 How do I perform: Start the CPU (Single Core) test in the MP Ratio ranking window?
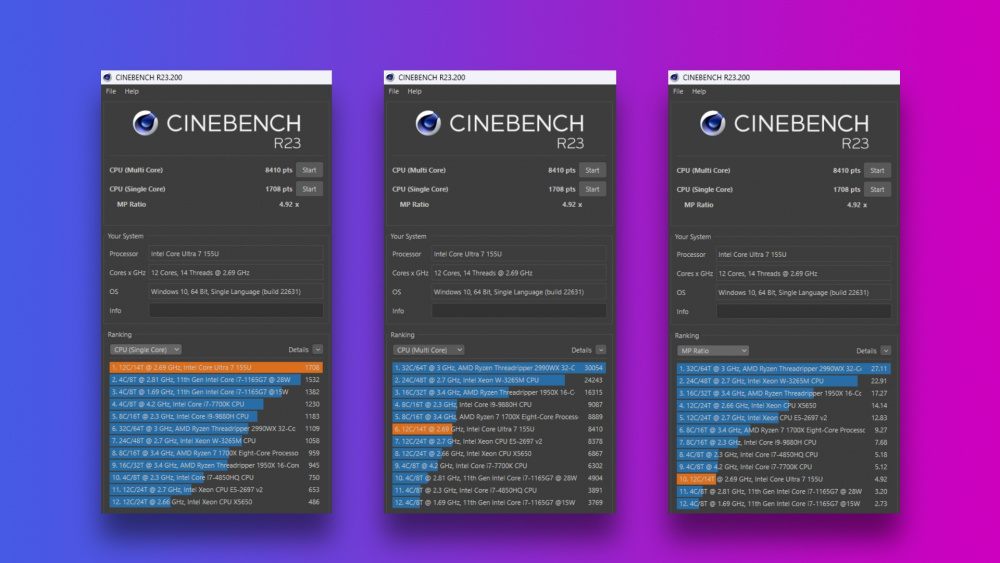click(877, 189)
